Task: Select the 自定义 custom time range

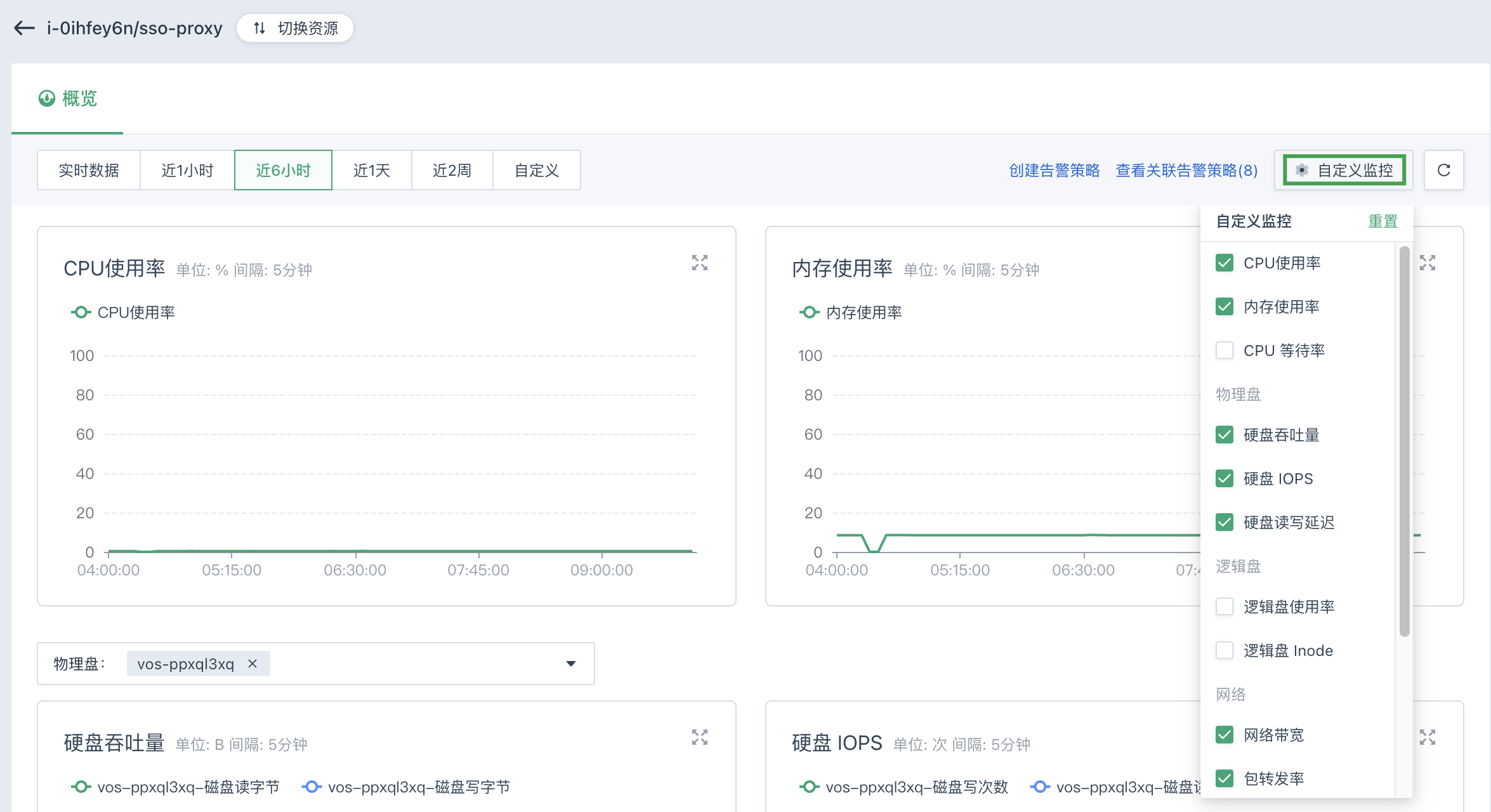Action: pyautogui.click(x=537, y=170)
